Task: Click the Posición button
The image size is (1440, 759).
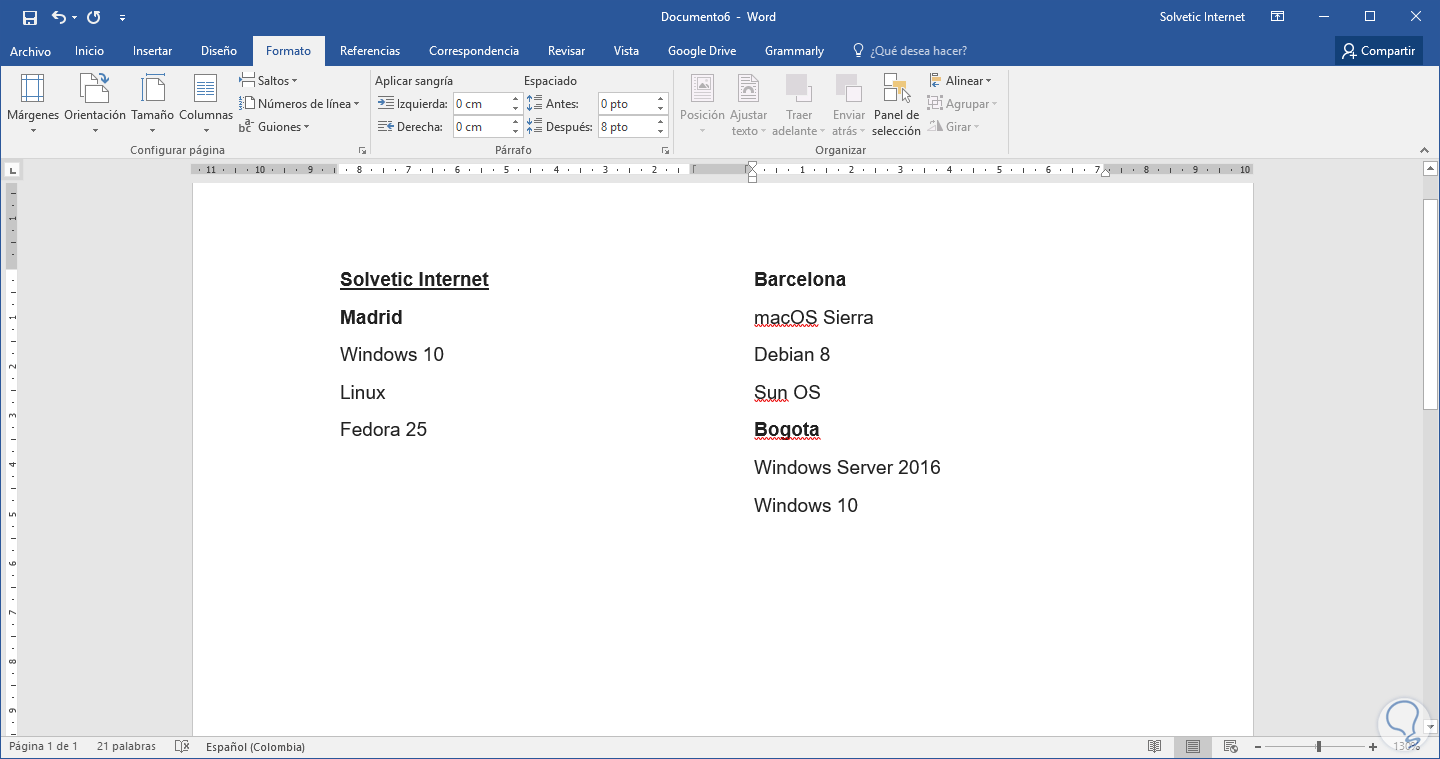Action: click(702, 104)
